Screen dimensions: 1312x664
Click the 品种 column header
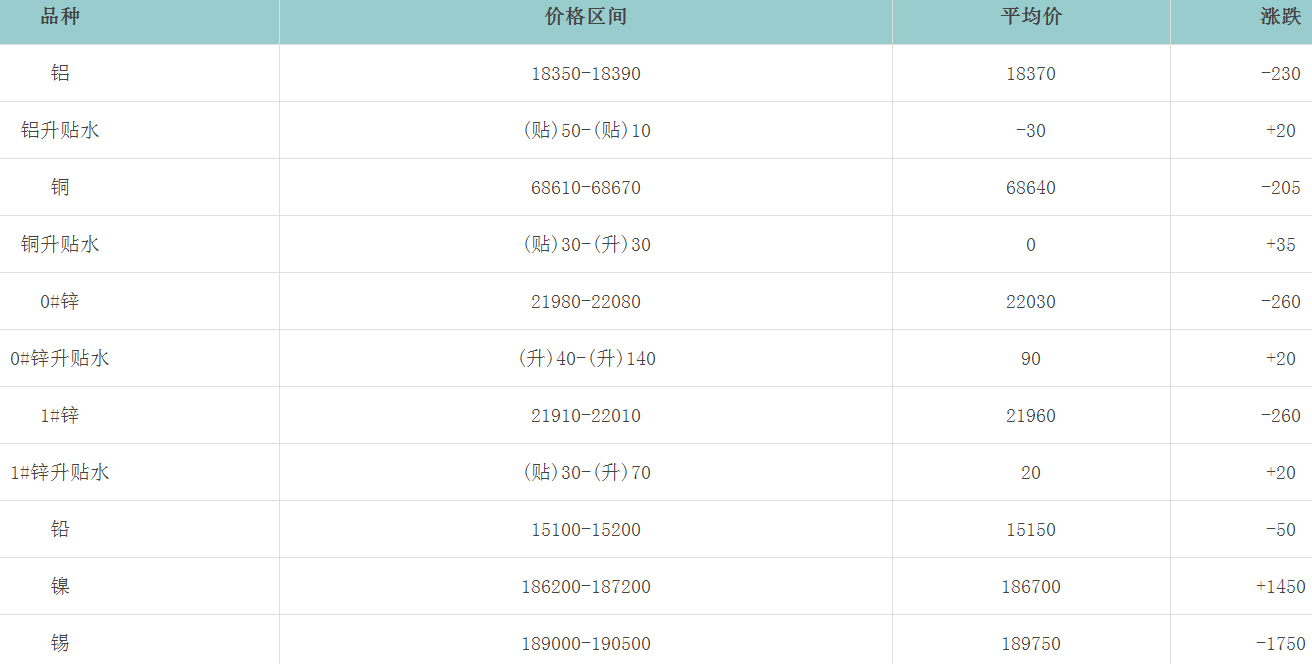pos(60,17)
